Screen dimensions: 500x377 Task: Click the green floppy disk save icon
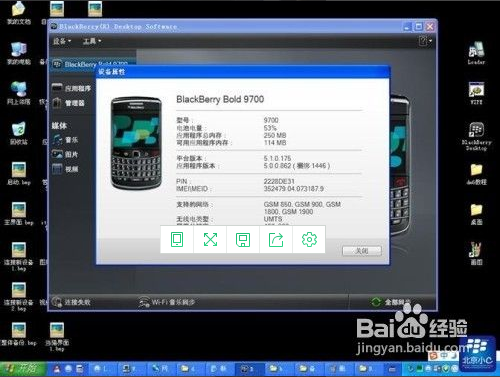pyautogui.click(x=243, y=239)
